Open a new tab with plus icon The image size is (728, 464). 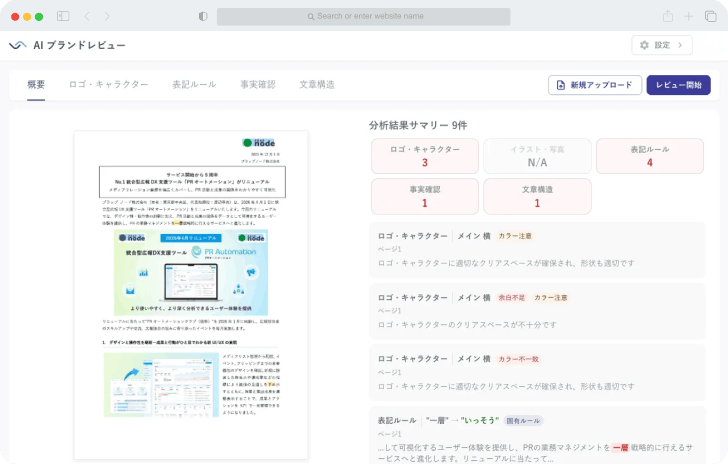689,16
